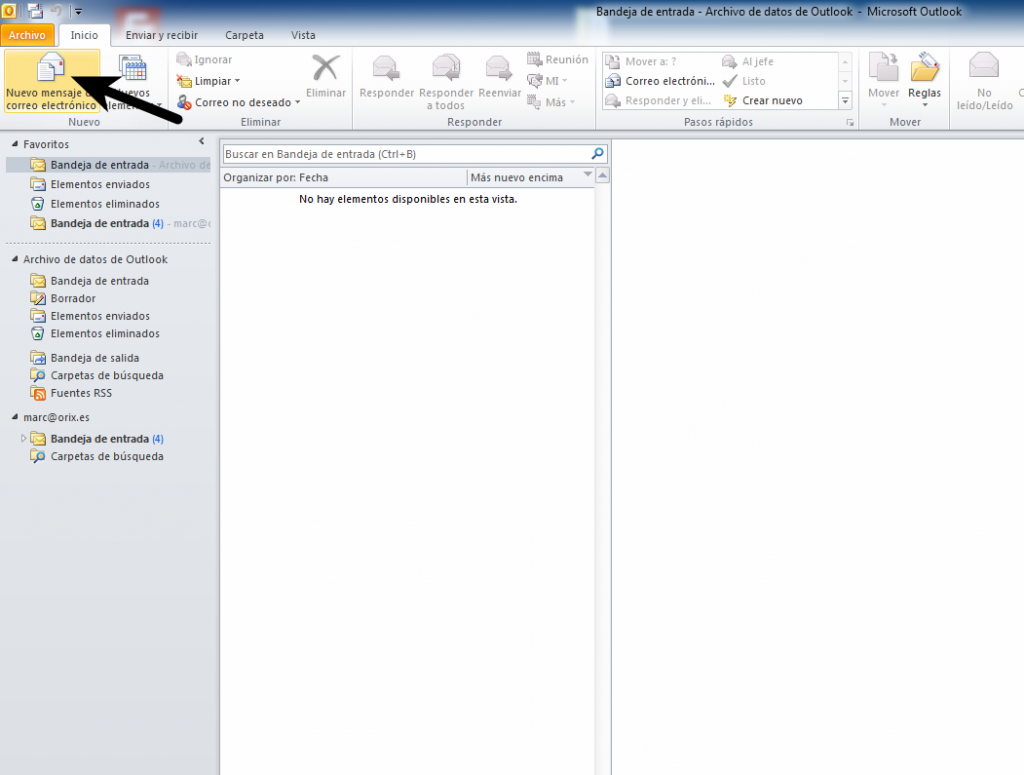
Task: Open the Mover dropdown button
Action: tap(884, 81)
